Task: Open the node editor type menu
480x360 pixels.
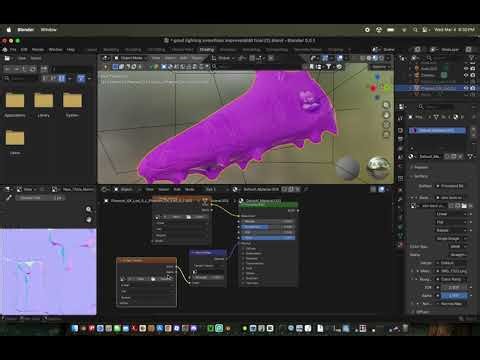Action: coord(105,189)
